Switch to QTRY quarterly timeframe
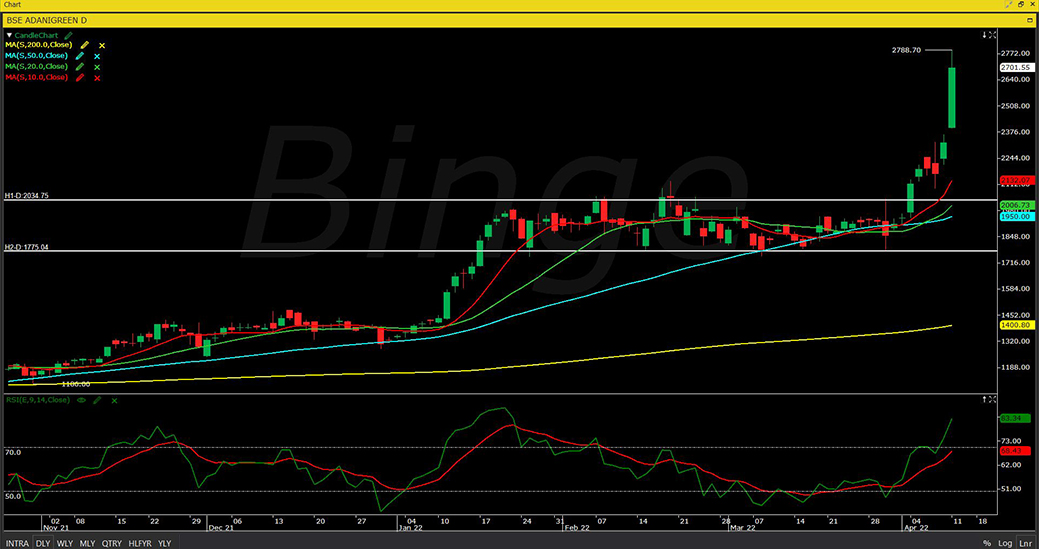 [x=113, y=543]
